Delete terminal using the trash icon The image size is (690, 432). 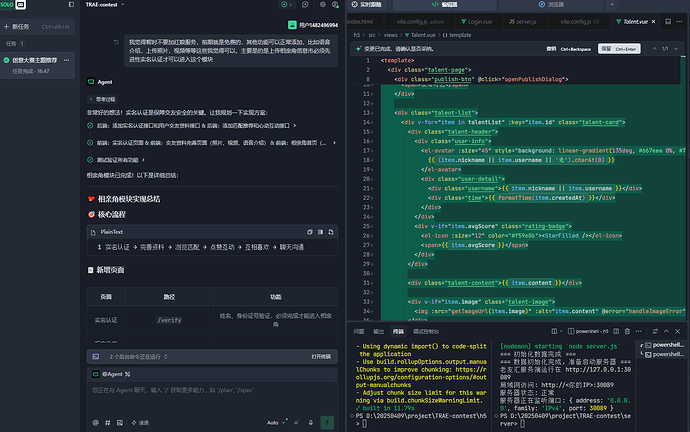click(628, 331)
